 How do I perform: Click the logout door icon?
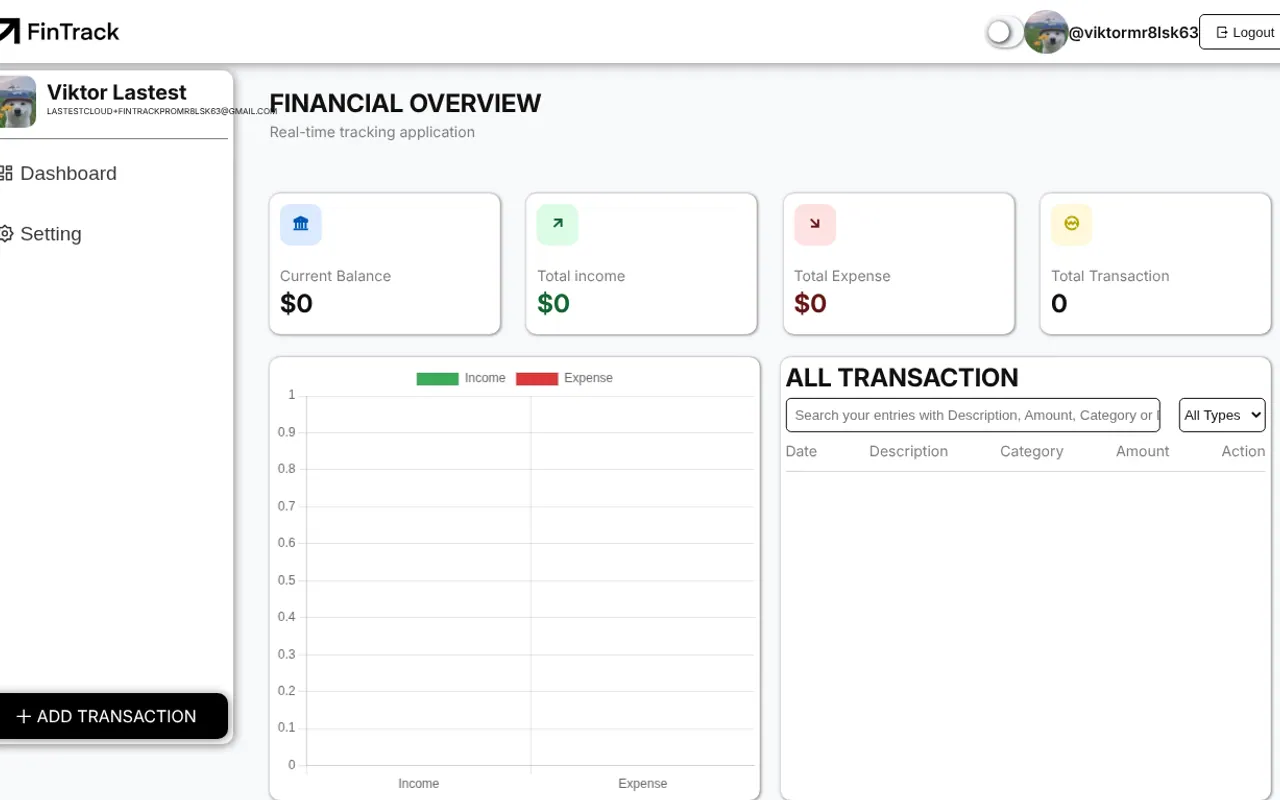coord(1221,32)
